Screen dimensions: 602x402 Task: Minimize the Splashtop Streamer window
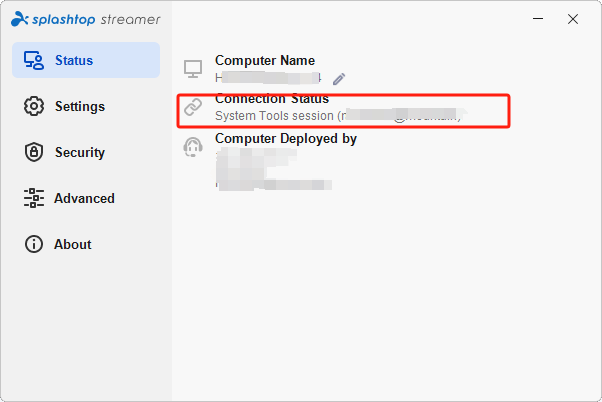538,18
